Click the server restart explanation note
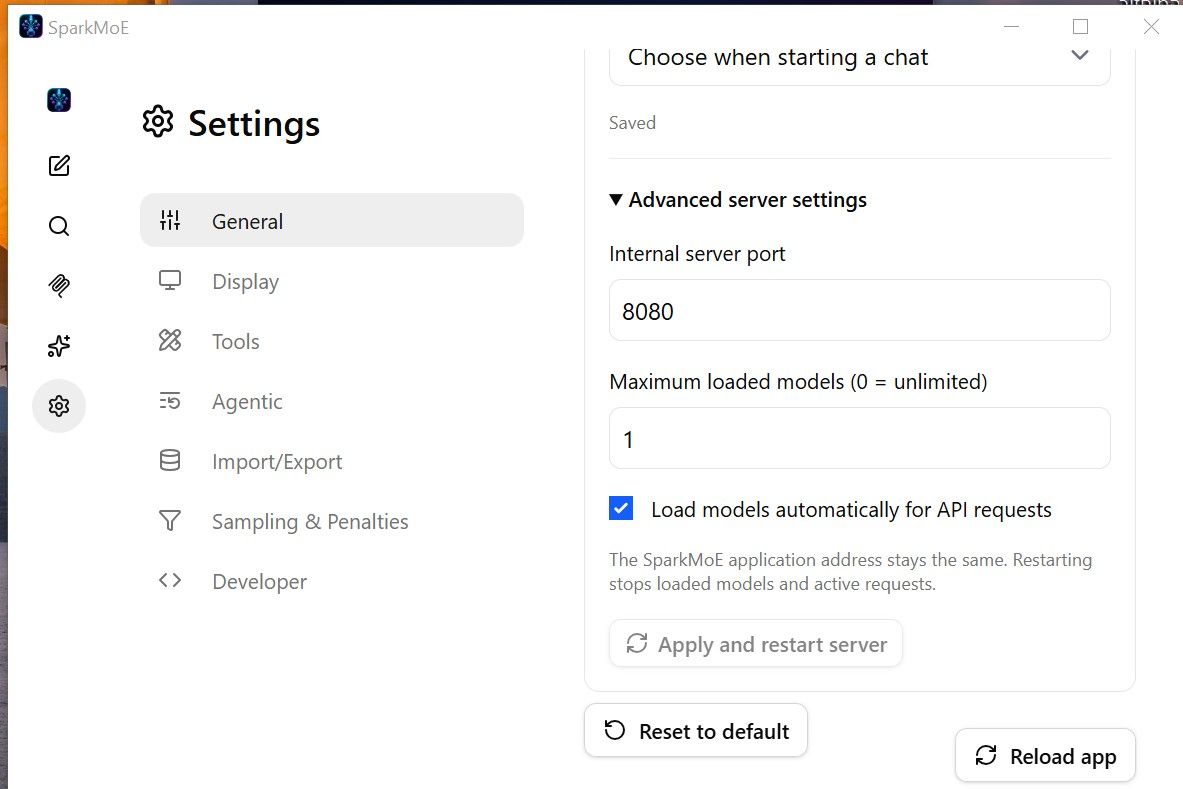Screen dimensions: 1183x789 pyautogui.click(x=850, y=572)
